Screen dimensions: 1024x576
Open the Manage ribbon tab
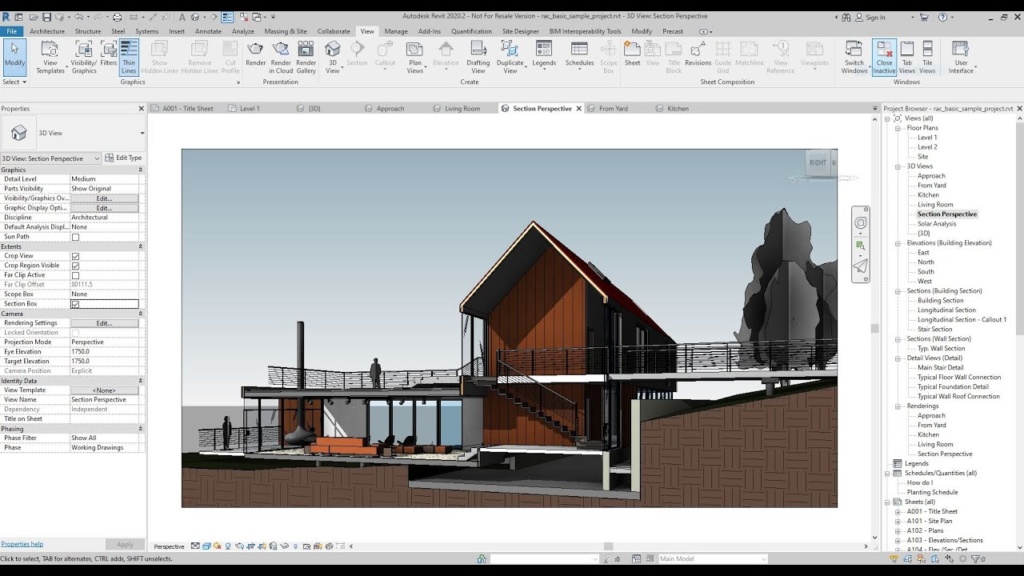click(396, 31)
